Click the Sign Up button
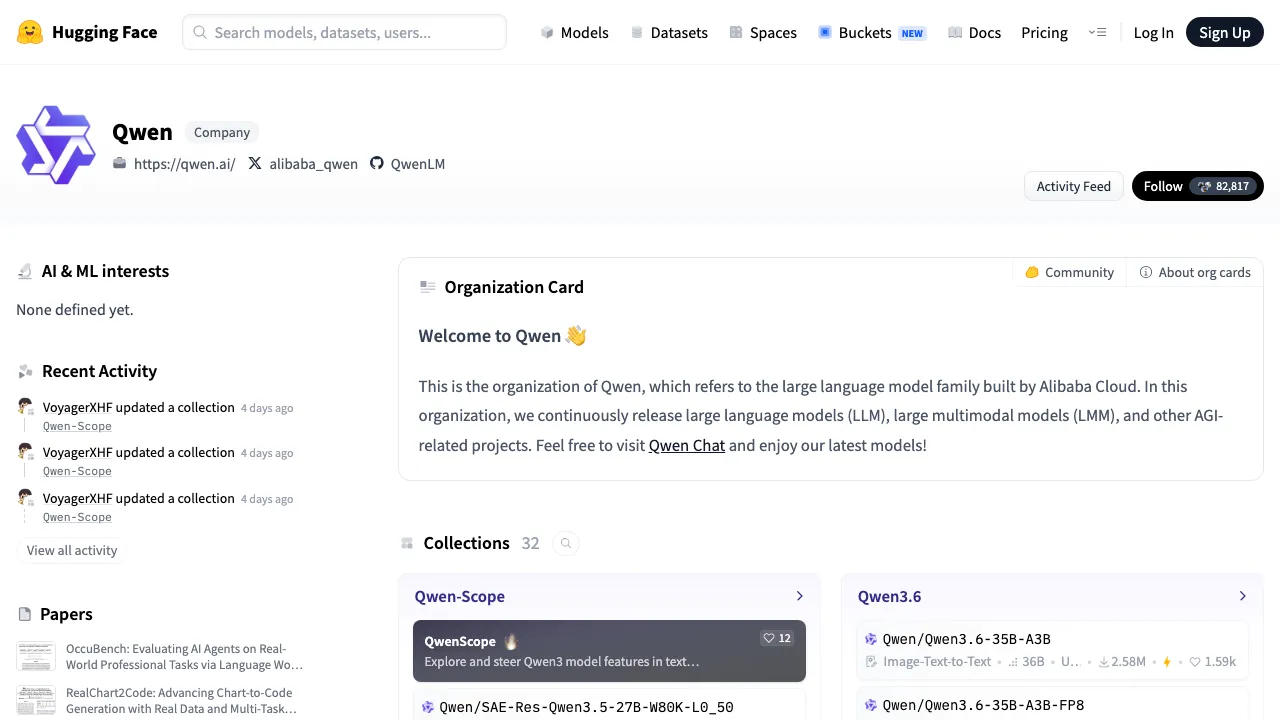Image resolution: width=1280 pixels, height=720 pixels. (x=1225, y=32)
